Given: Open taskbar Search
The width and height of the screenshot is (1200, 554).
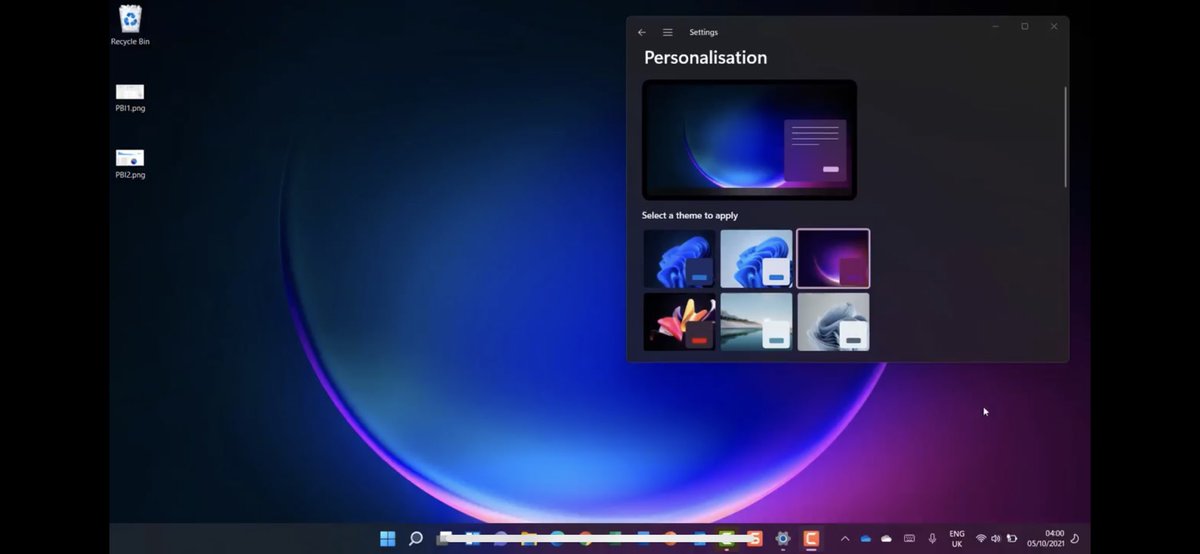Looking at the screenshot, I should coord(416,539).
